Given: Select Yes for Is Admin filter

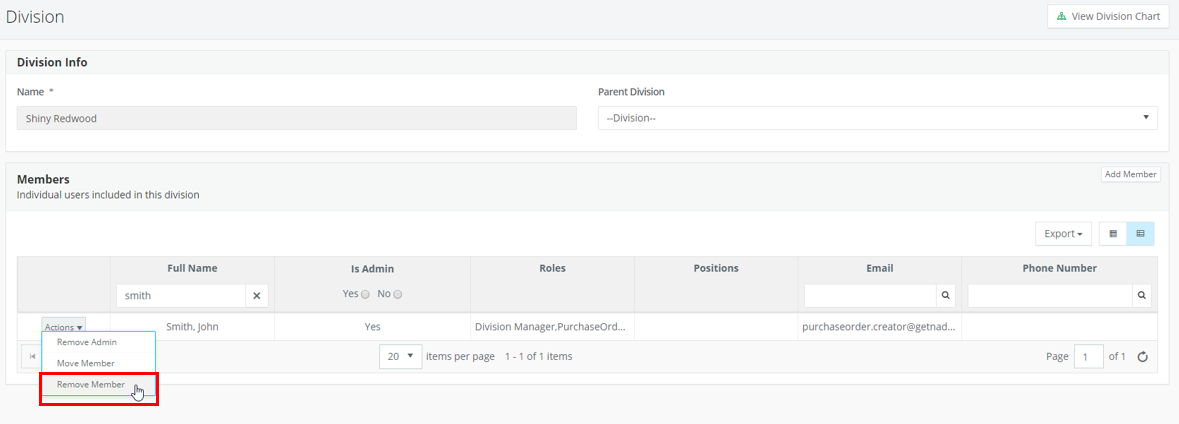Looking at the screenshot, I should 365,295.
